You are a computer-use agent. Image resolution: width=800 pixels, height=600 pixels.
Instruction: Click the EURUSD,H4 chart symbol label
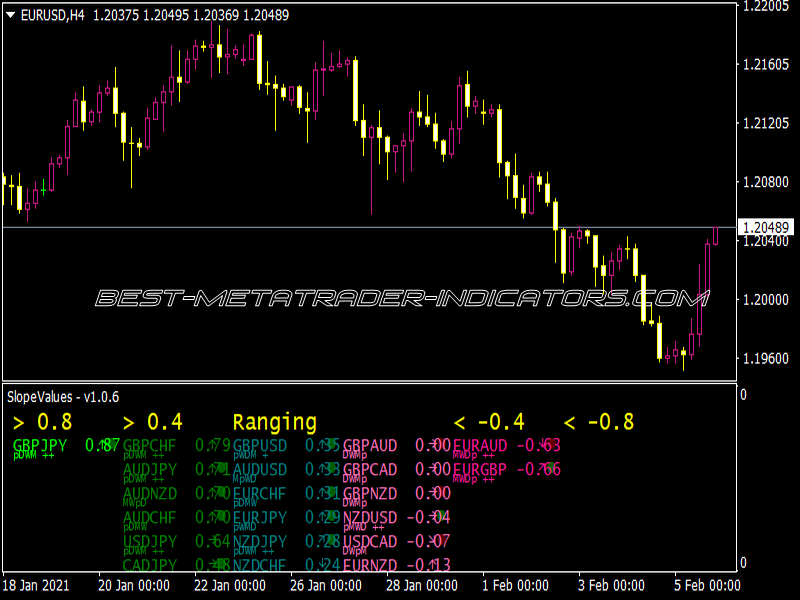click(53, 15)
